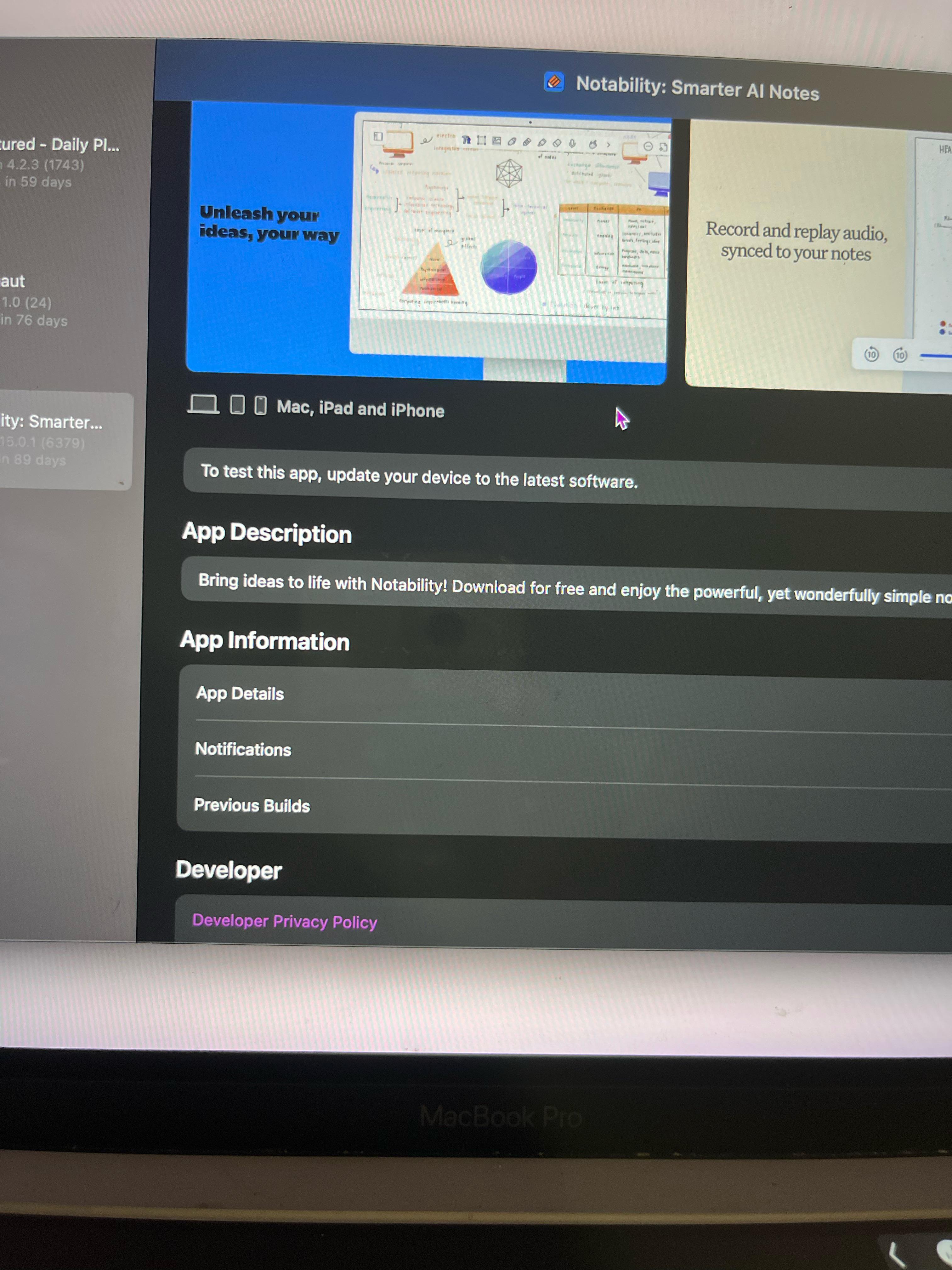Open Notifications settings row
952x1270 pixels.
(x=565, y=753)
